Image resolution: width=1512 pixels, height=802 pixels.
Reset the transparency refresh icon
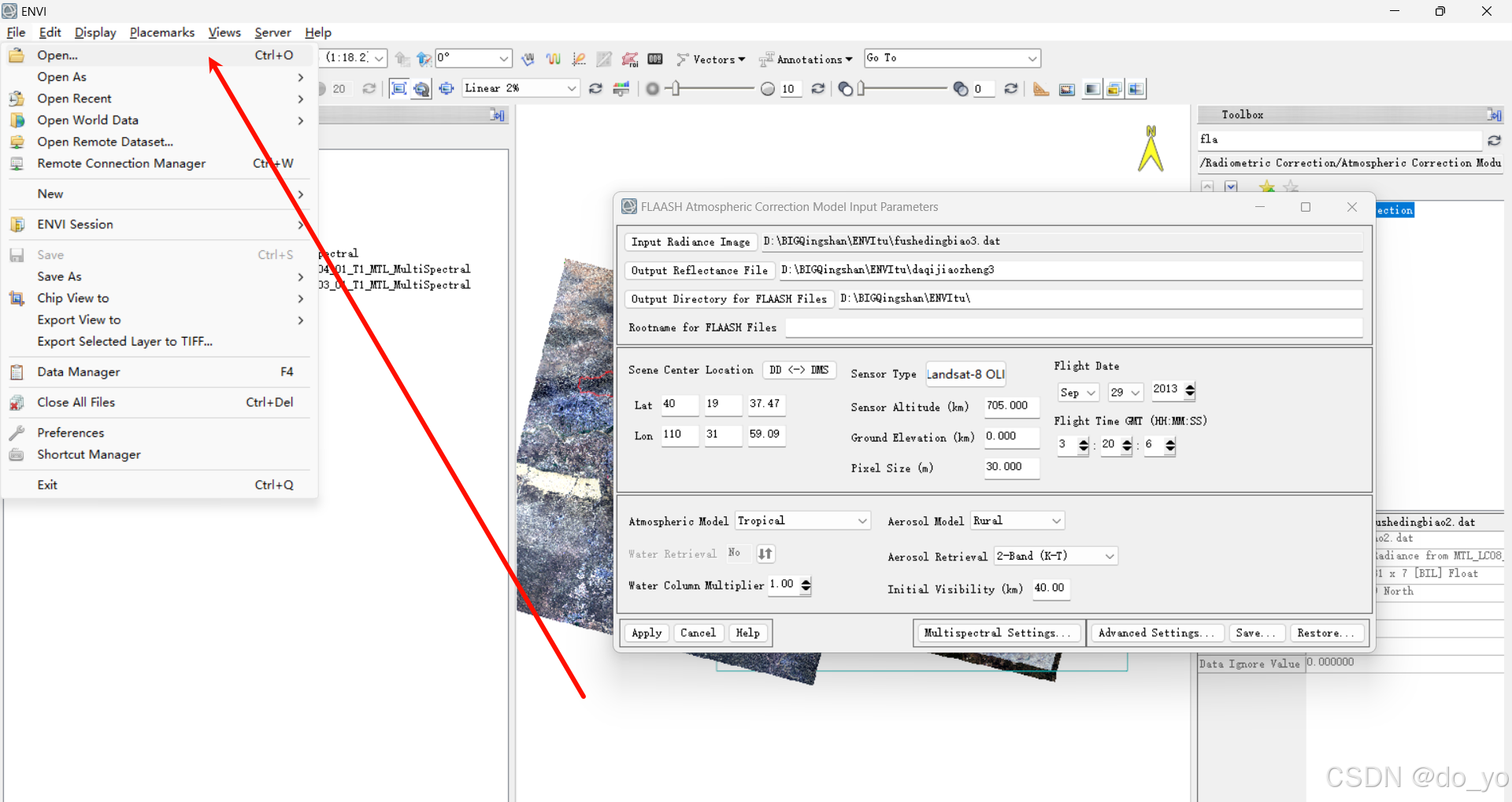[x=1011, y=88]
